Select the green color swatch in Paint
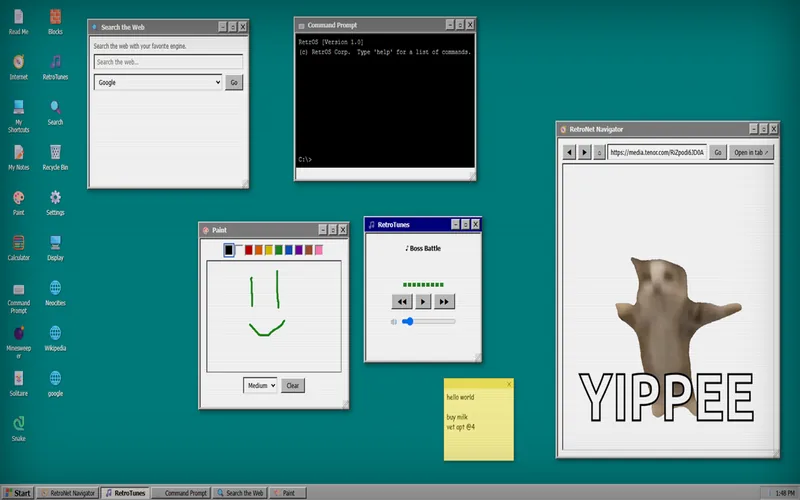This screenshot has height=500, width=800. pyautogui.click(x=279, y=250)
